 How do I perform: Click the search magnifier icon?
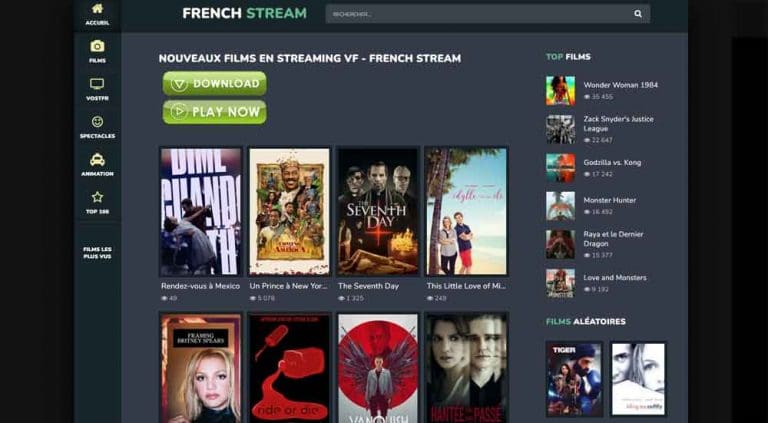pos(638,14)
